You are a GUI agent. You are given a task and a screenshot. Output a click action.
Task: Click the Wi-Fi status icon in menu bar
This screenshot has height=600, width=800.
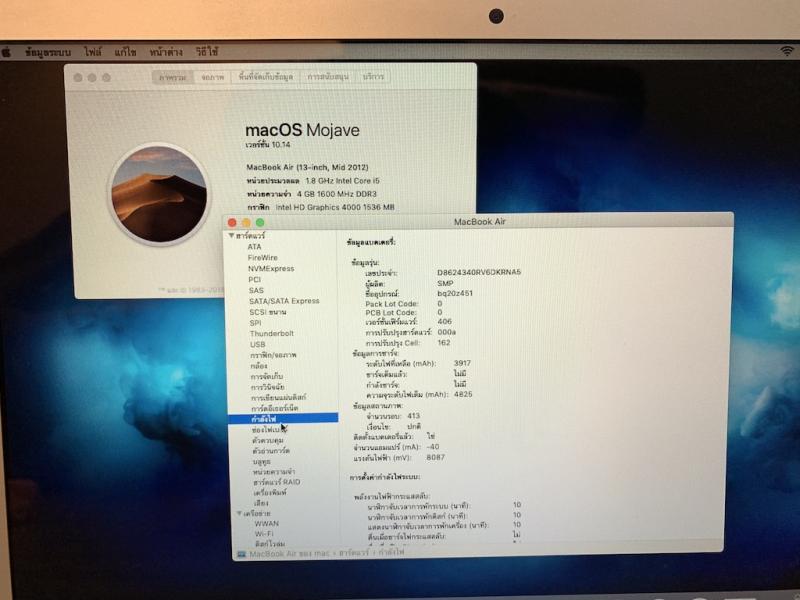click(x=787, y=51)
